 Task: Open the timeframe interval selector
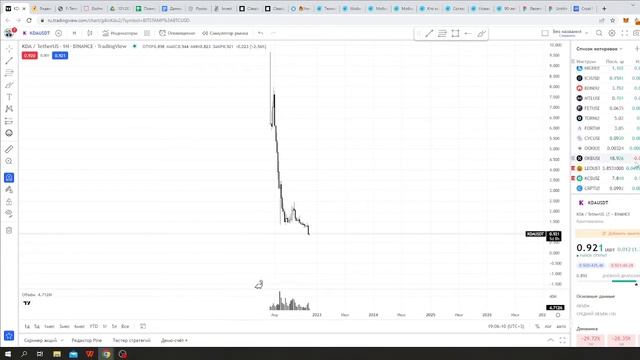(x=74, y=33)
